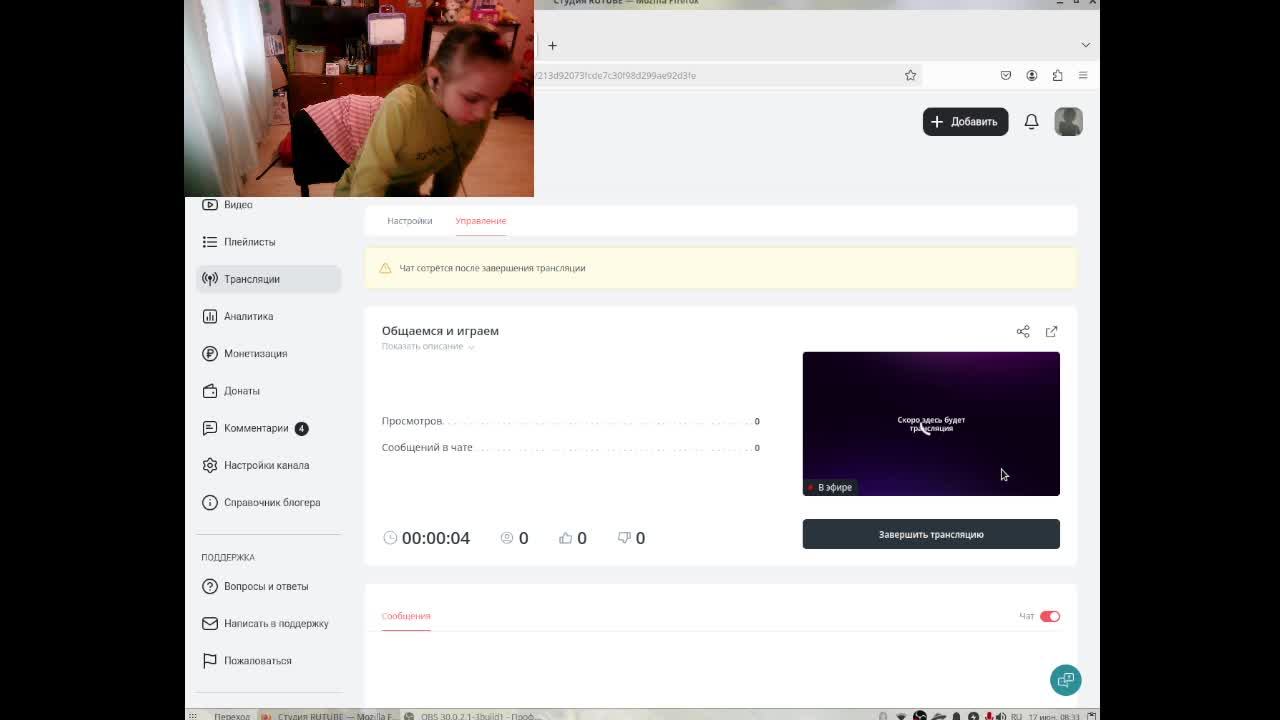Open the Firefox extensions puzzle icon
The height and width of the screenshot is (720, 1280).
pyautogui.click(x=1057, y=75)
